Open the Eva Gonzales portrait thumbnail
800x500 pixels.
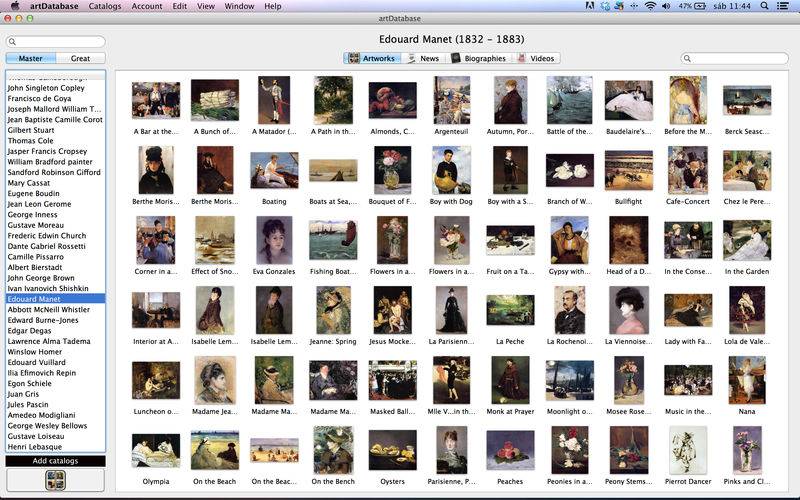coord(274,240)
